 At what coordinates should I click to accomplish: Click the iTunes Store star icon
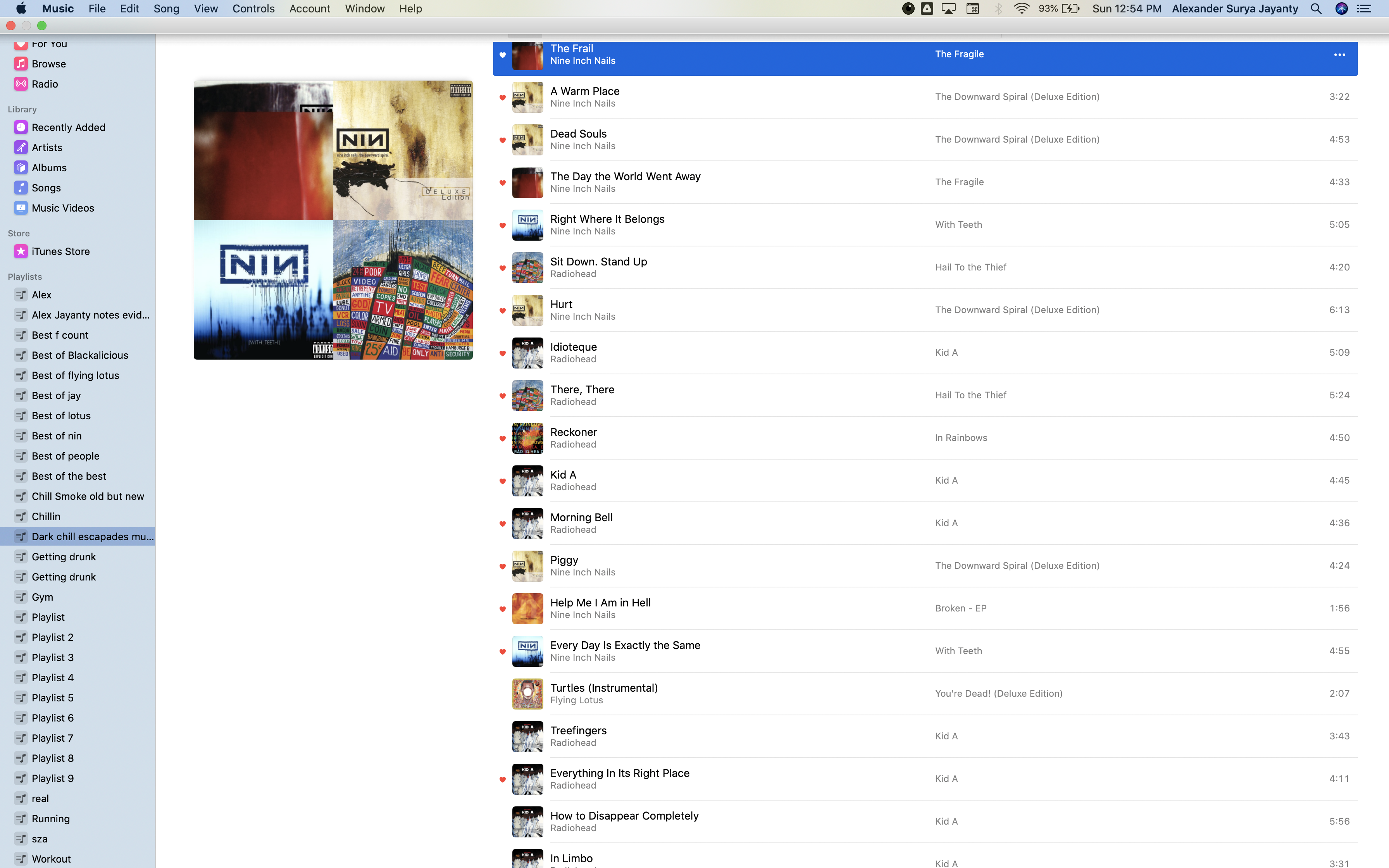tap(21, 251)
